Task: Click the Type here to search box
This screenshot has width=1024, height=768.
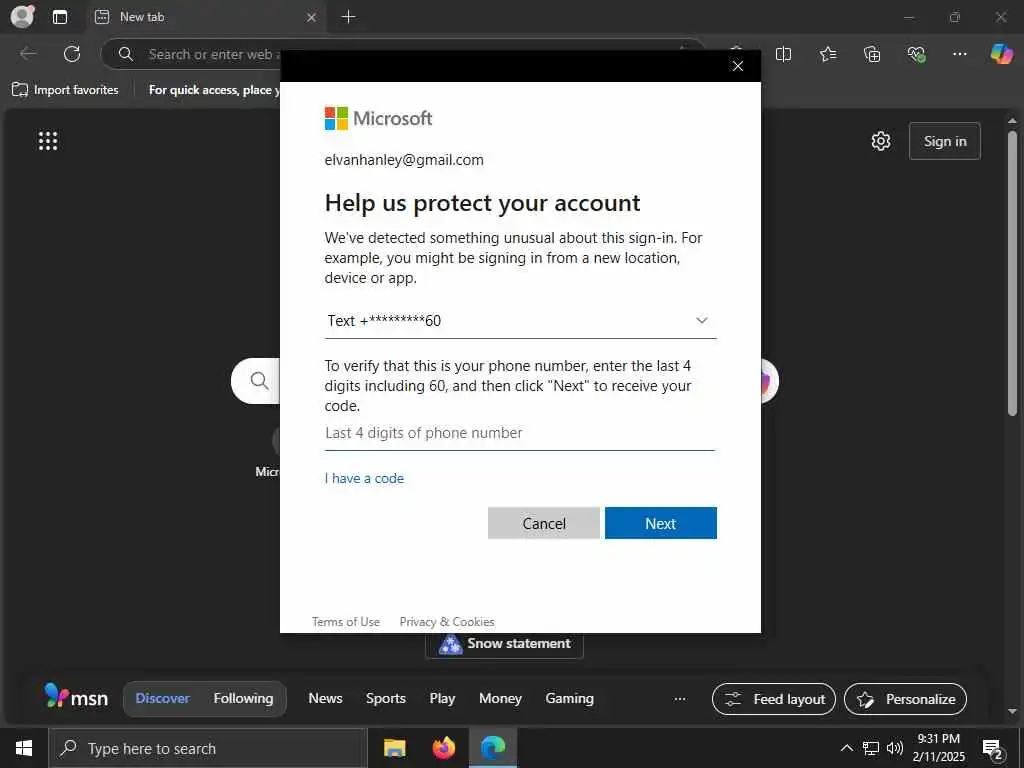Action: pos(208,748)
